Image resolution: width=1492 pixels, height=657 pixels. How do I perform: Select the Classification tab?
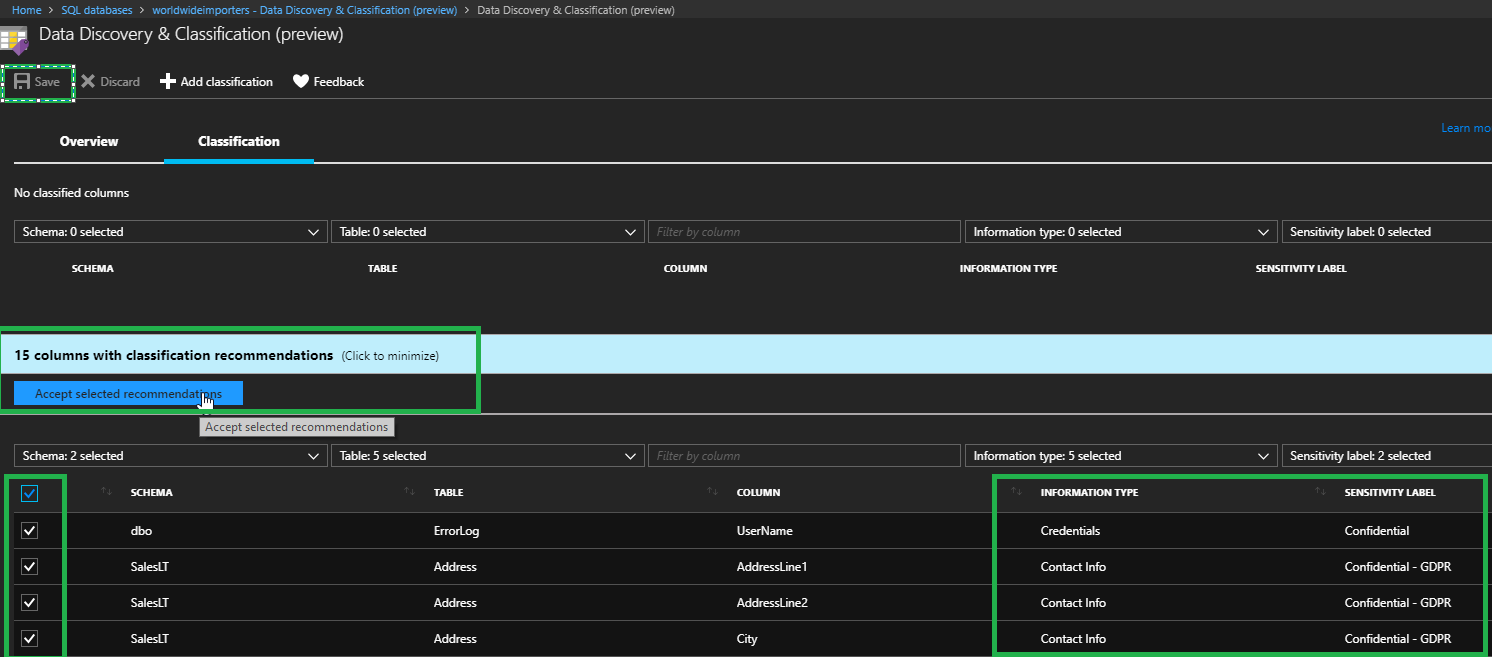pos(239,142)
